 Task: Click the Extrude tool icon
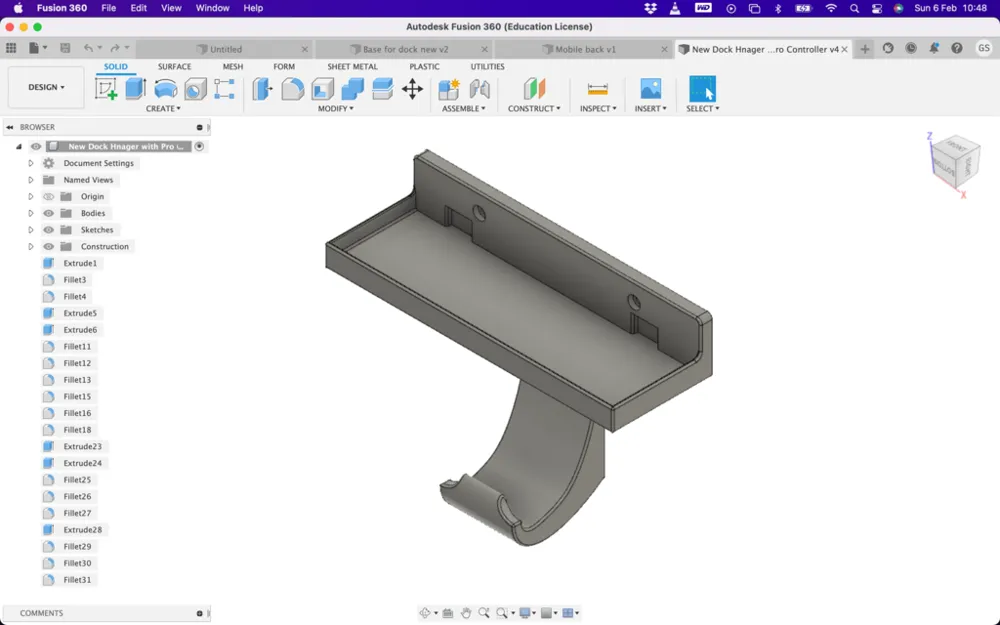(136, 89)
